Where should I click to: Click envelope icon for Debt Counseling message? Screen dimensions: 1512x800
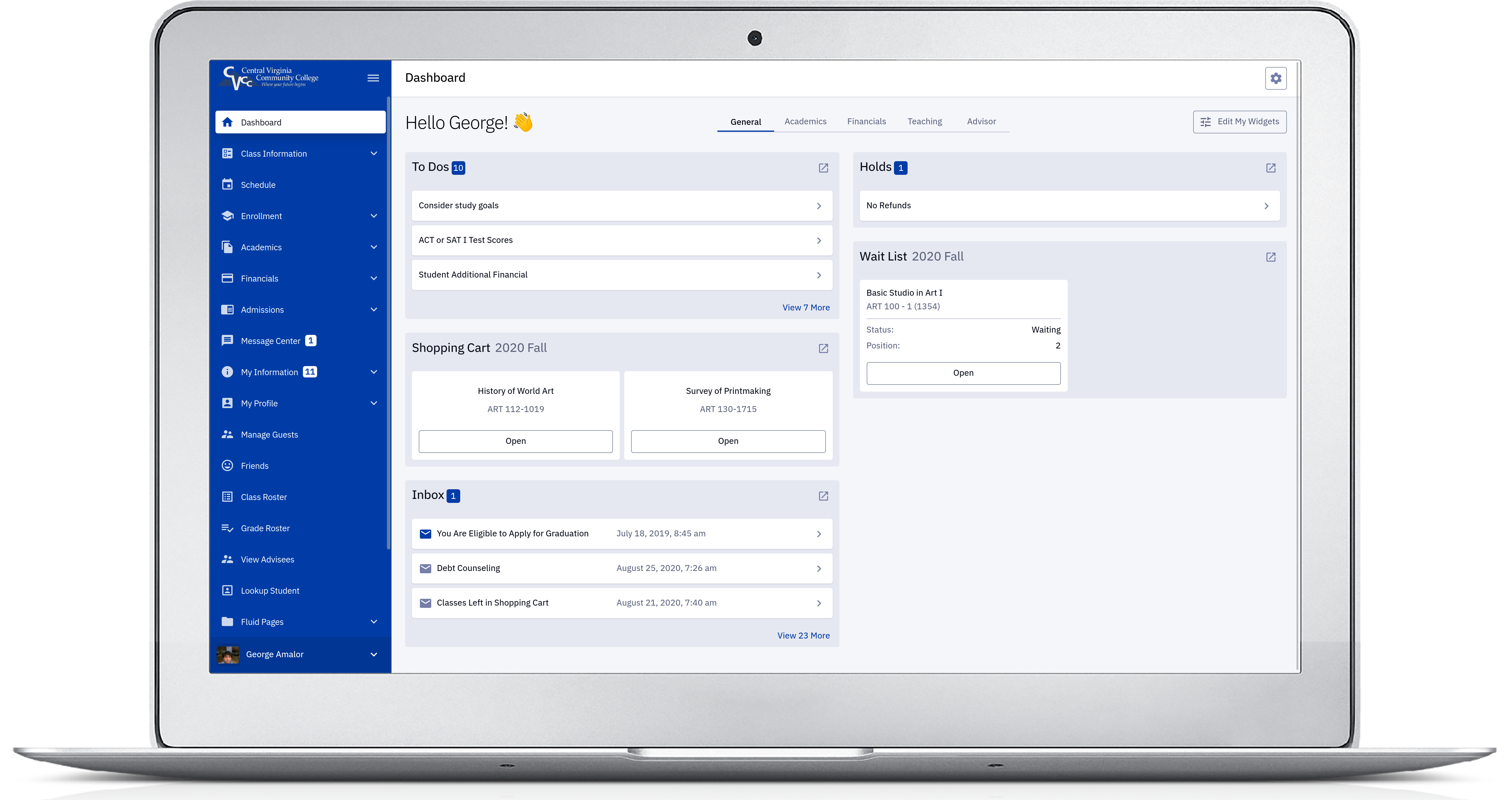(426, 568)
